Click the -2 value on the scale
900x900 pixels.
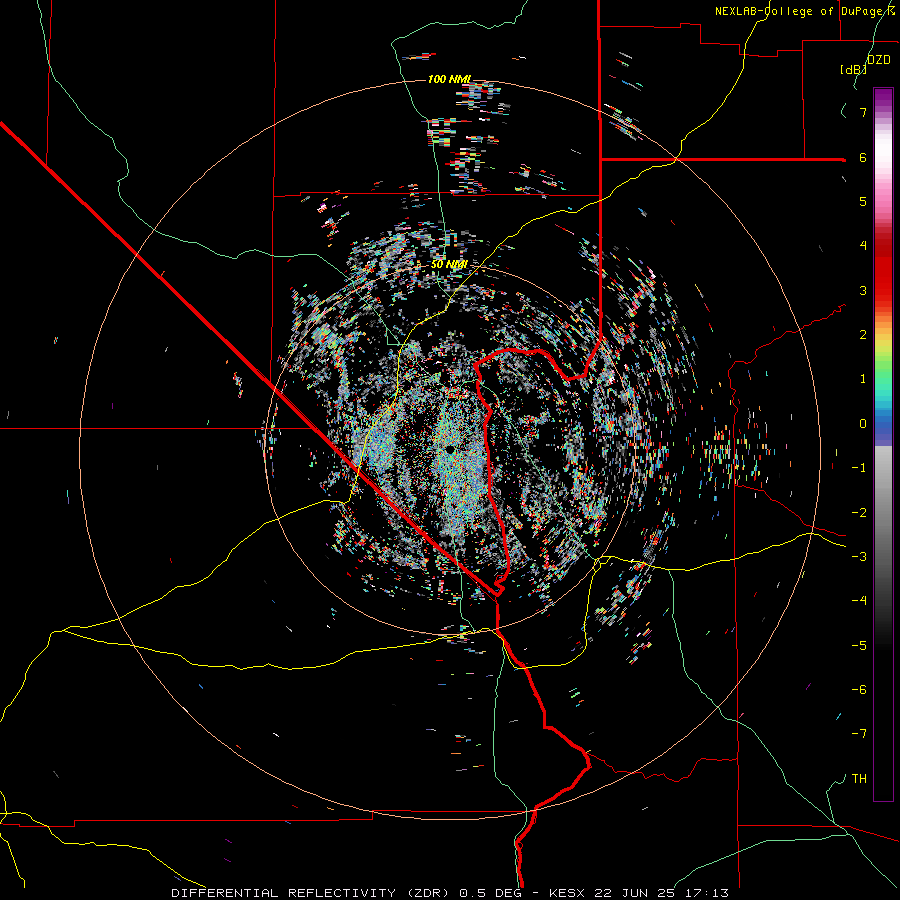point(859,513)
